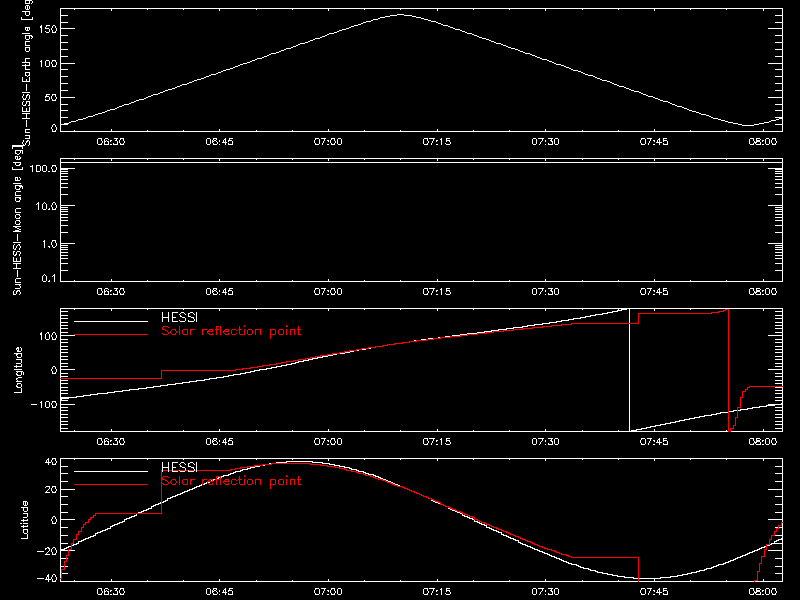Click the 50 tick on Earth angle axis
This screenshot has width=800, height=600.
(x=51, y=97)
